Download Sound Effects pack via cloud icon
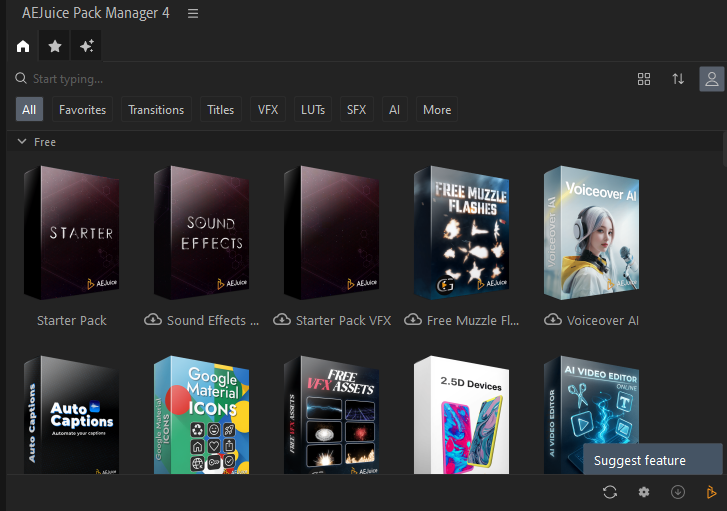This screenshot has height=511, width=727. tap(153, 319)
